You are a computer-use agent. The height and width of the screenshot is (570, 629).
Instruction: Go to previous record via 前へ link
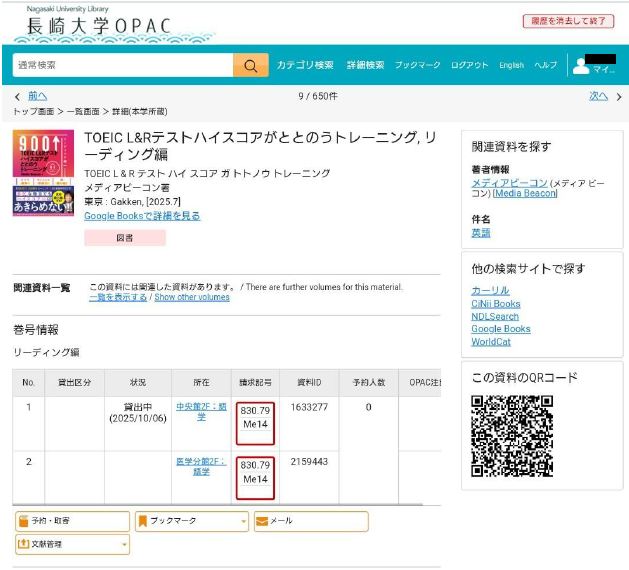coord(37,96)
